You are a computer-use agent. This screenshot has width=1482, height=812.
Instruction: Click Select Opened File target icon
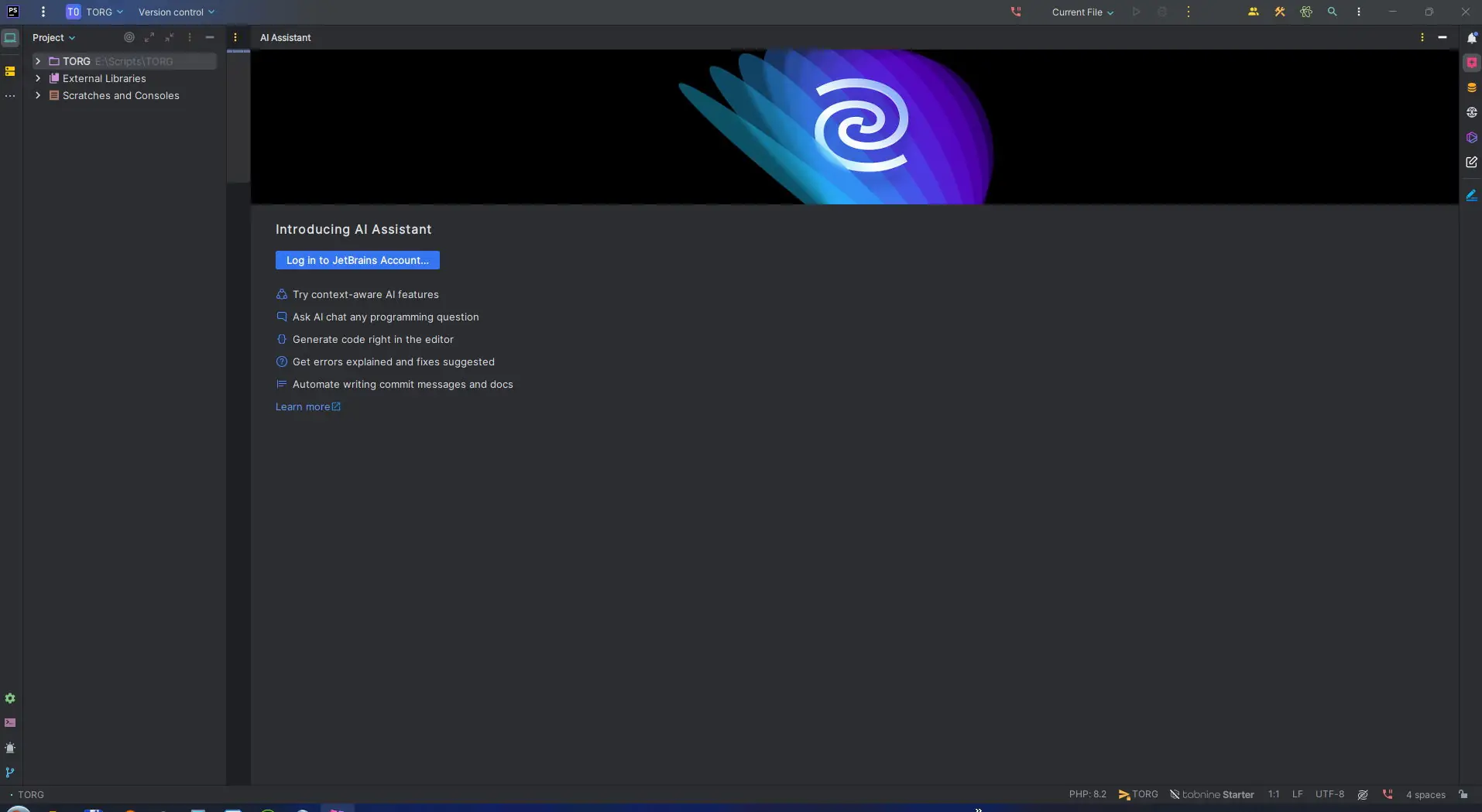(x=129, y=37)
